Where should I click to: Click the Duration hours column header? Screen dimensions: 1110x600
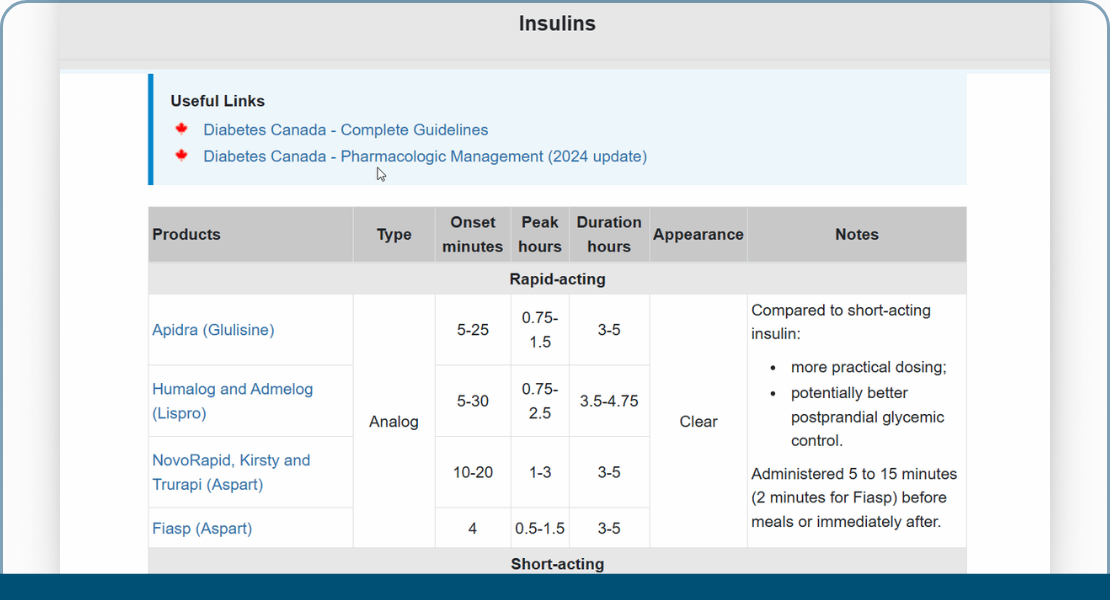(609, 234)
